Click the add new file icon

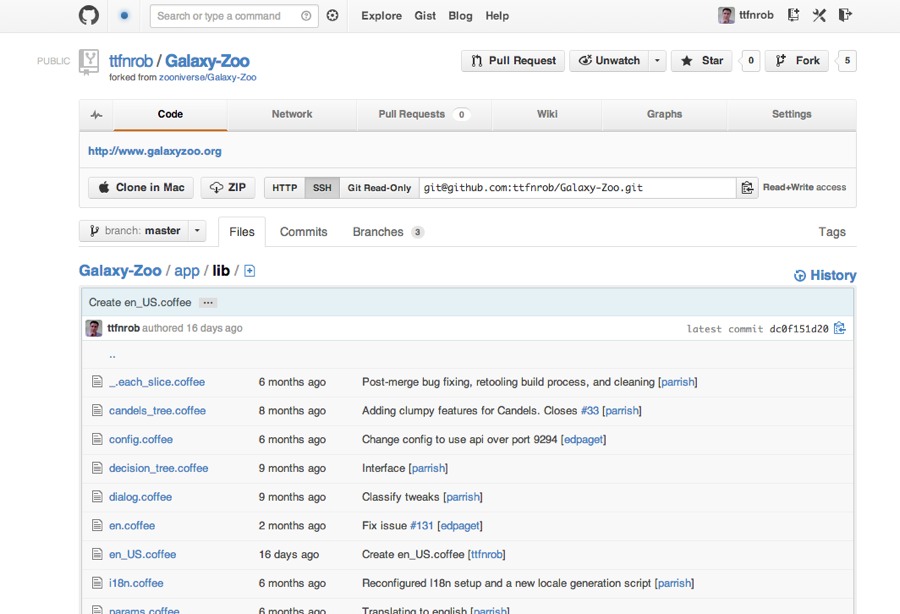[250, 271]
